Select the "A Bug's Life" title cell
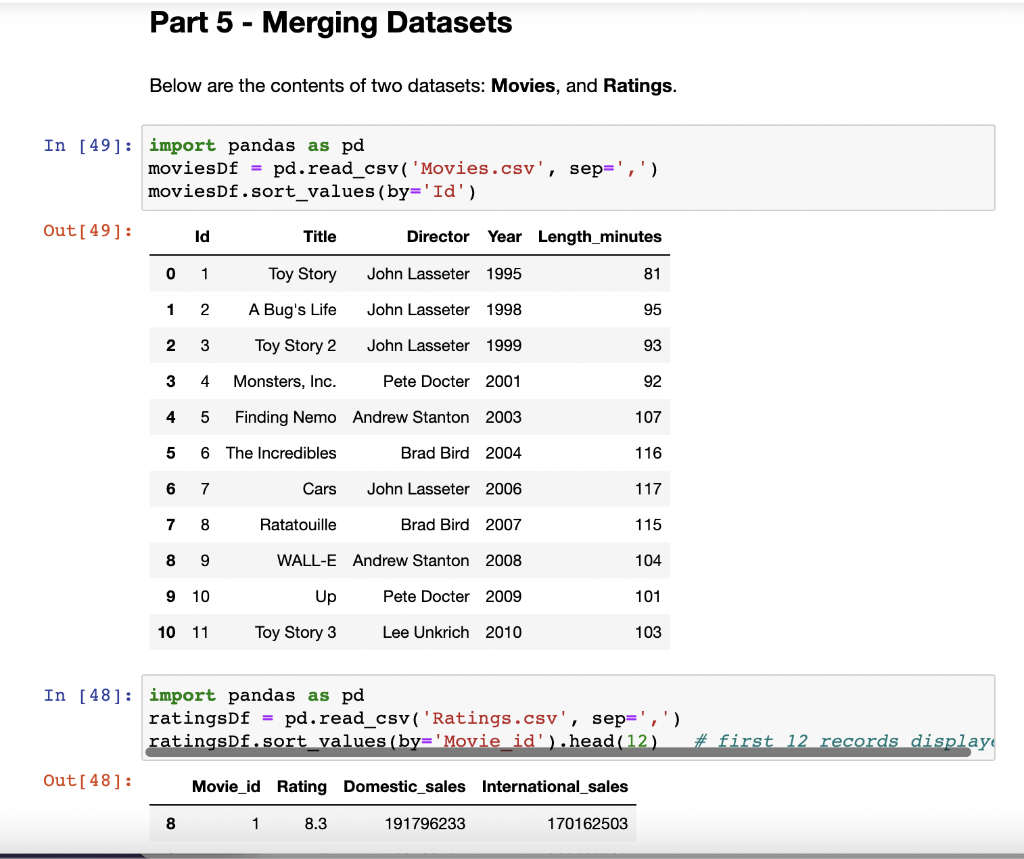This screenshot has height=859, width=1024. coord(293,310)
